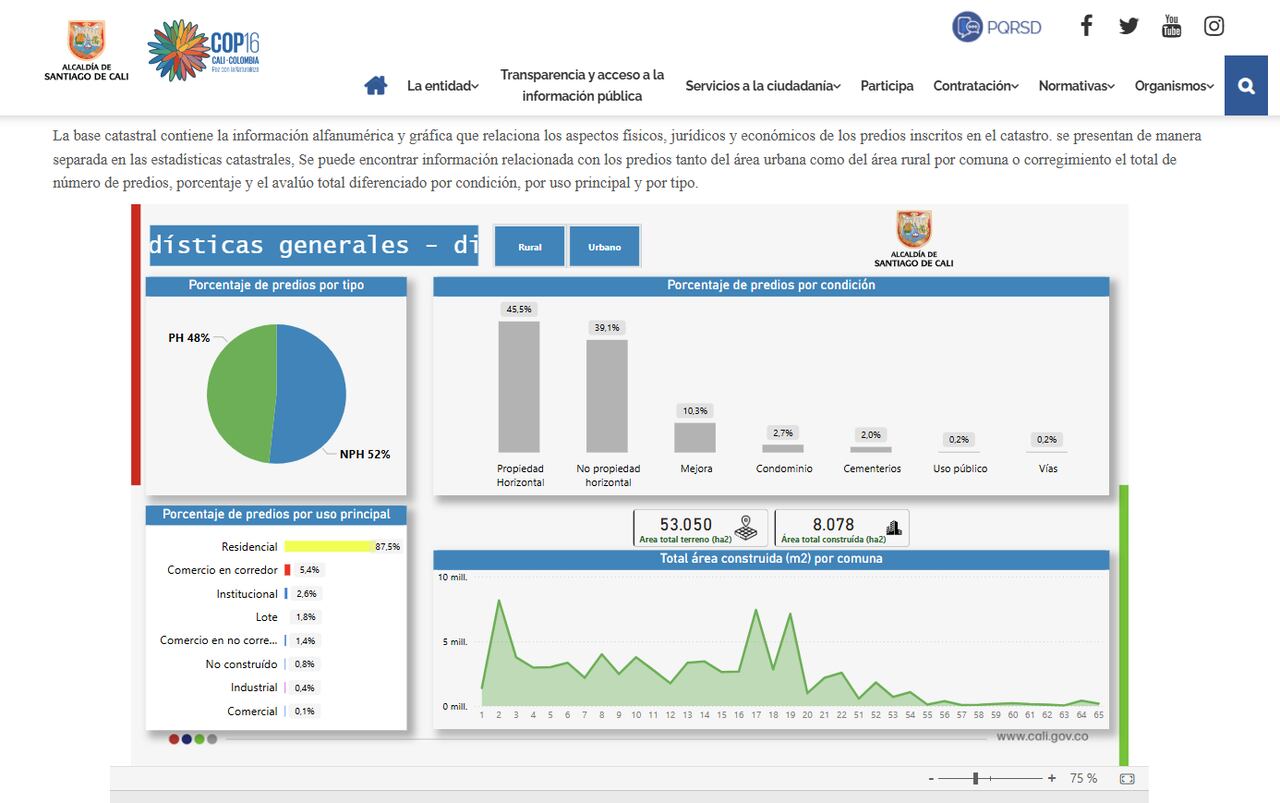Viewport: 1280px width, 803px height.
Task: Open Transparencia y acceso a la información pública
Action: tap(581, 85)
